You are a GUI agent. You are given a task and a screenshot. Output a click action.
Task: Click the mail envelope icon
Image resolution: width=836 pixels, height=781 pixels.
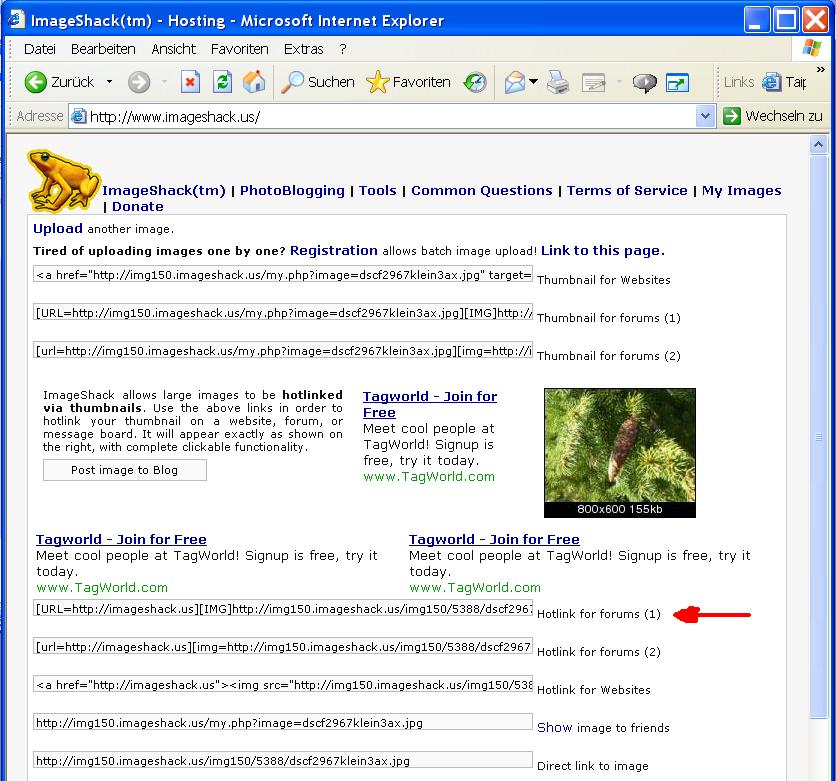515,82
